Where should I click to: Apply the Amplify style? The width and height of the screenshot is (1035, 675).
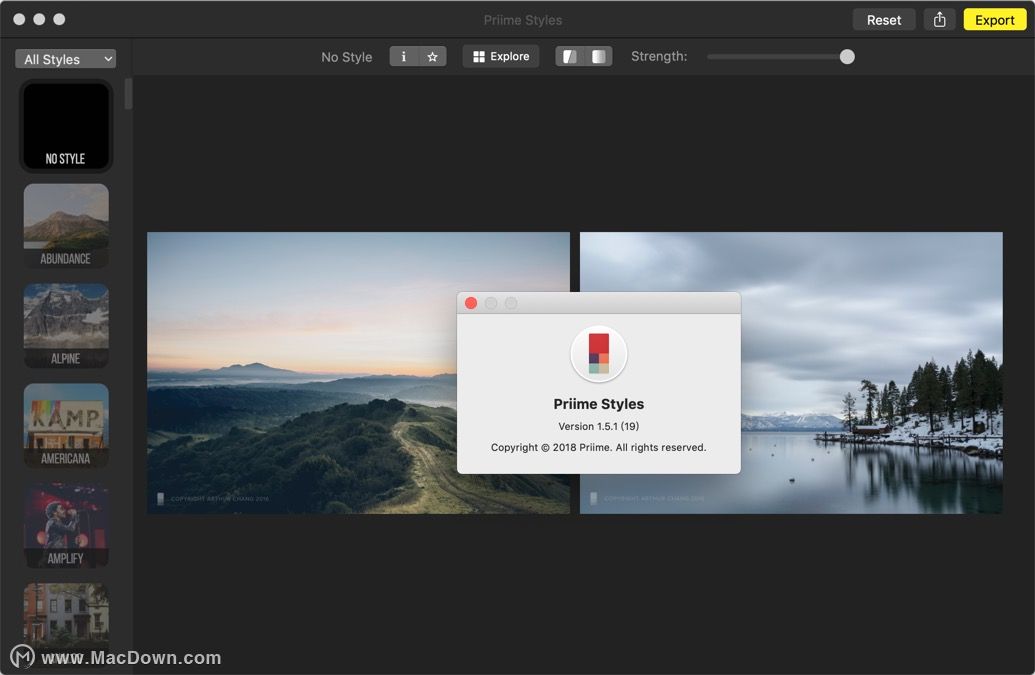[66, 525]
